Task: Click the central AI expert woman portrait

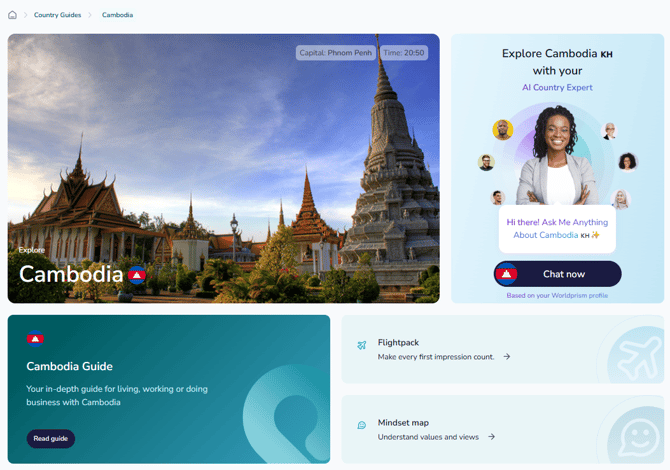Action: coord(557,156)
